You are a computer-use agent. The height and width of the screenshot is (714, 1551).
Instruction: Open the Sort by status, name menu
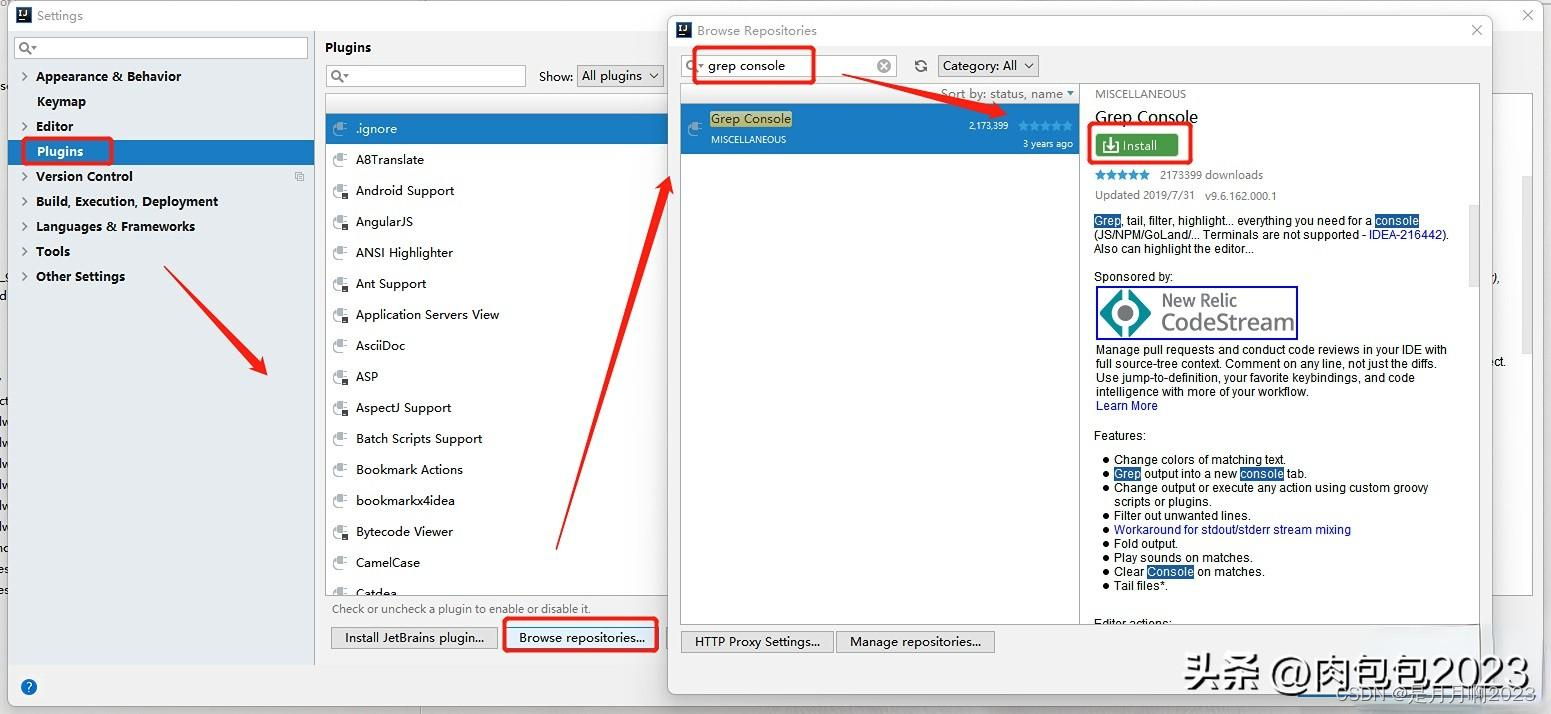pos(1007,94)
